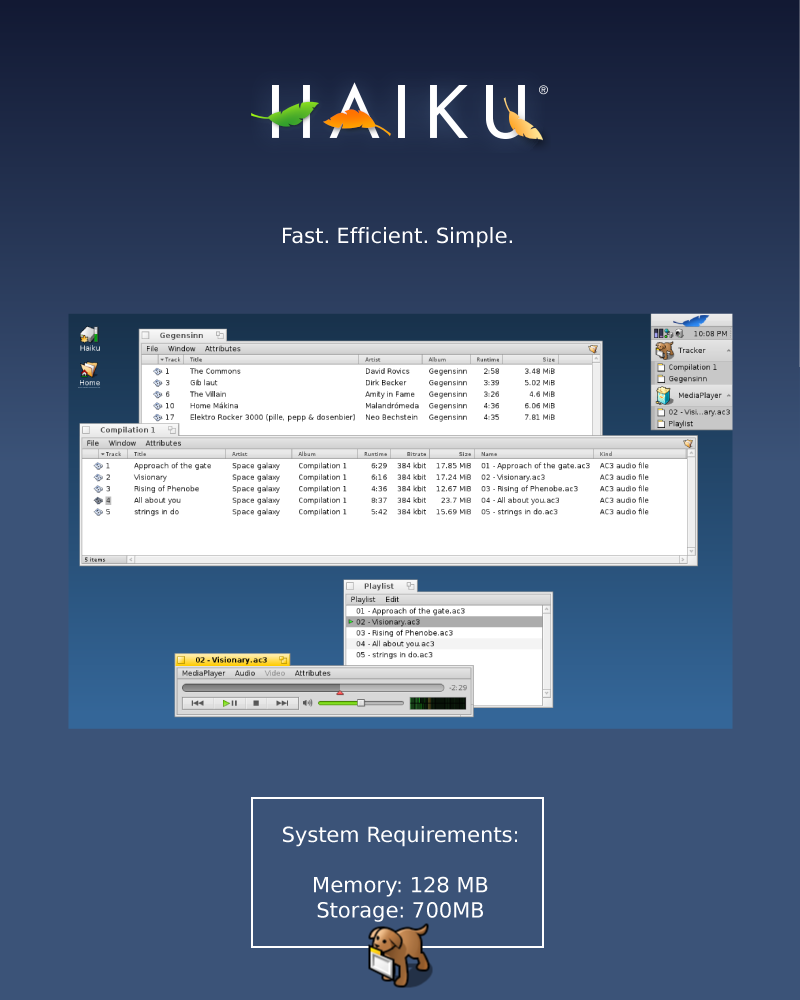Select 05 - strings in do.ac3 in Playlist window
This screenshot has height=1000, width=800.
tap(444, 655)
